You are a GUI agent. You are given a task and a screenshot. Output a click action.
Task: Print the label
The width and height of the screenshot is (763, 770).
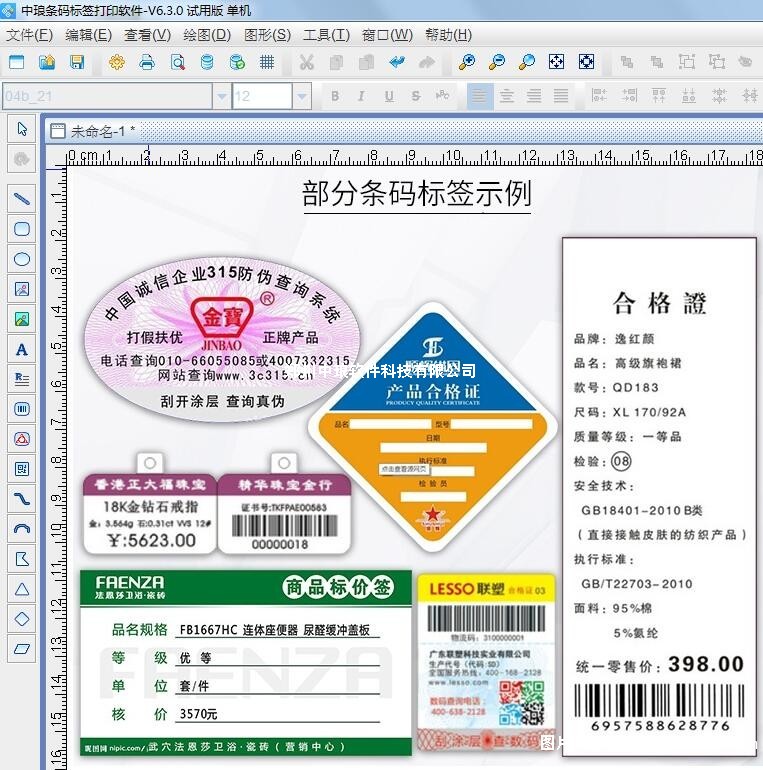tap(147, 62)
